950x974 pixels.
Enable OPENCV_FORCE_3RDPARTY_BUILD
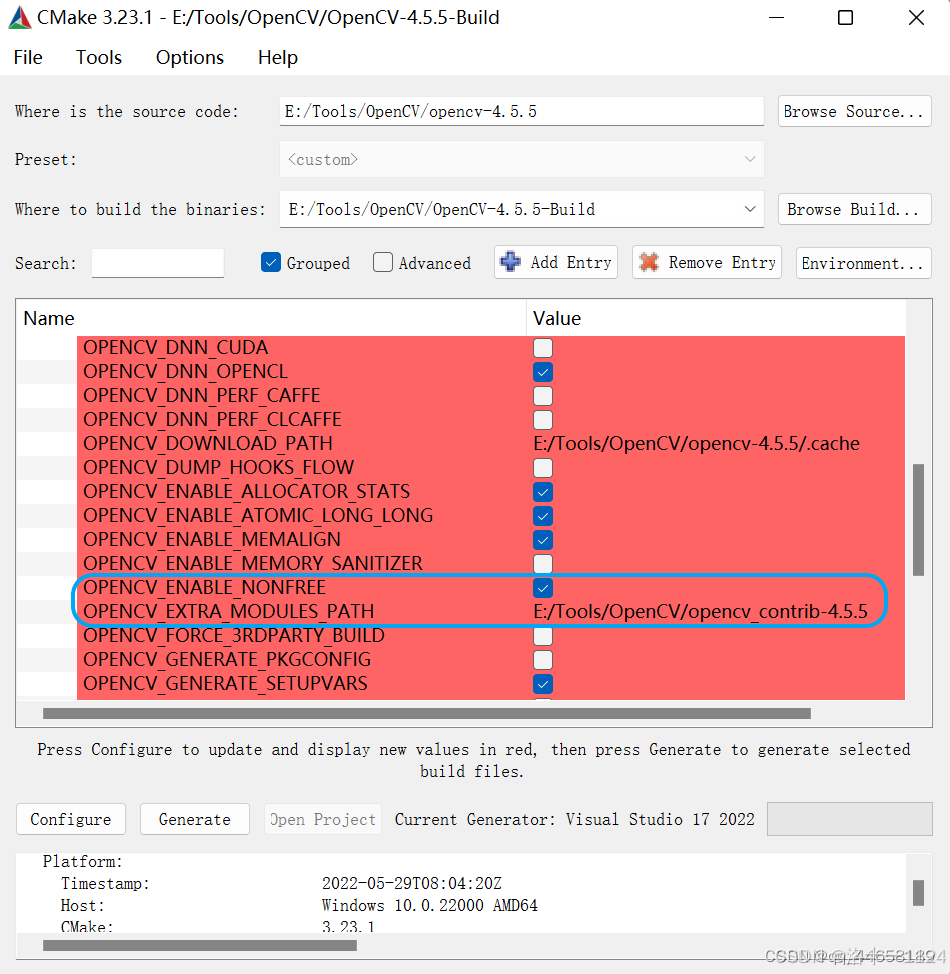[542, 635]
